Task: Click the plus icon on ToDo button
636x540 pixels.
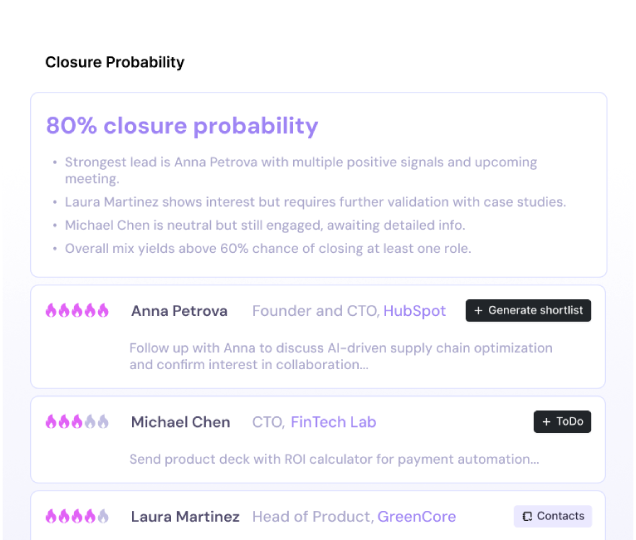Action: coord(546,422)
